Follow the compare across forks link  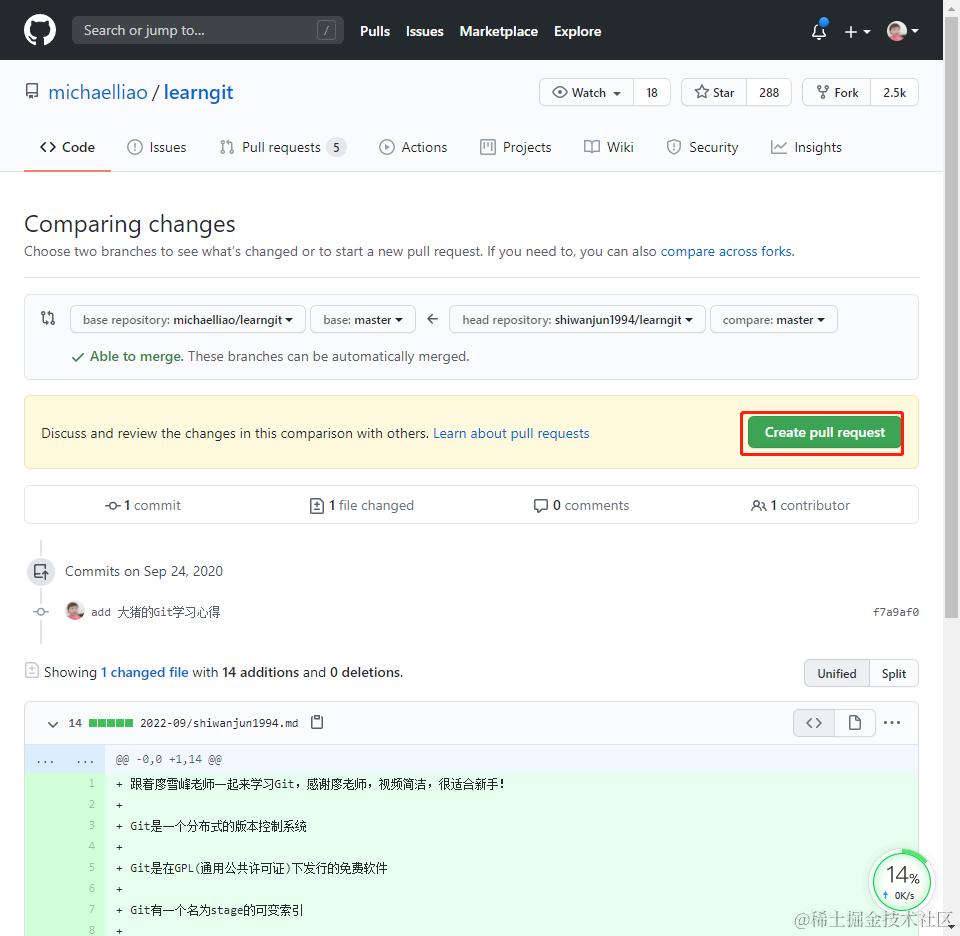[x=727, y=252]
